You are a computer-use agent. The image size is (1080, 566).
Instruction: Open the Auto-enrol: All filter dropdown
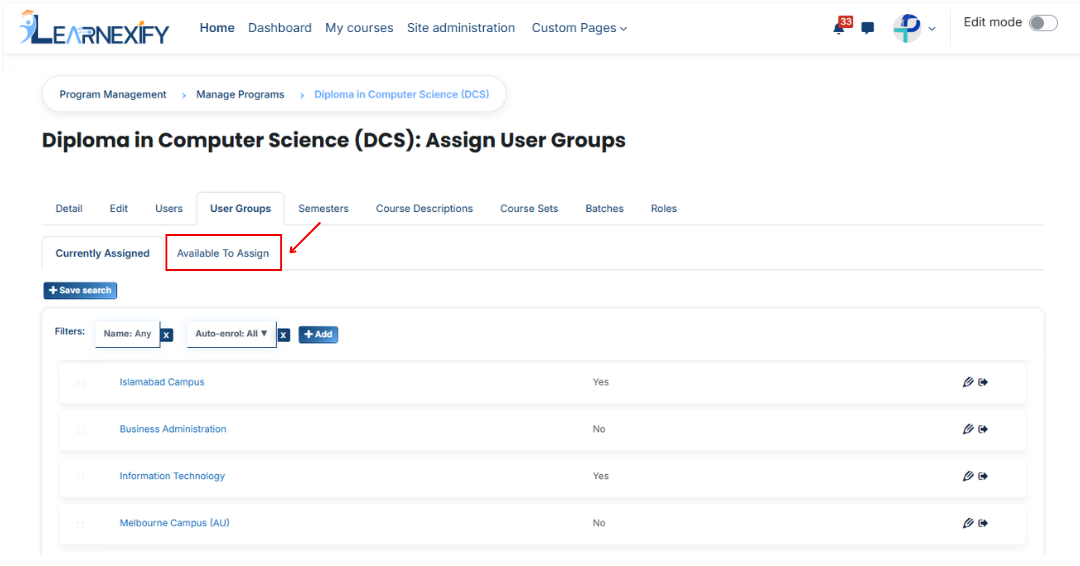[231, 333]
